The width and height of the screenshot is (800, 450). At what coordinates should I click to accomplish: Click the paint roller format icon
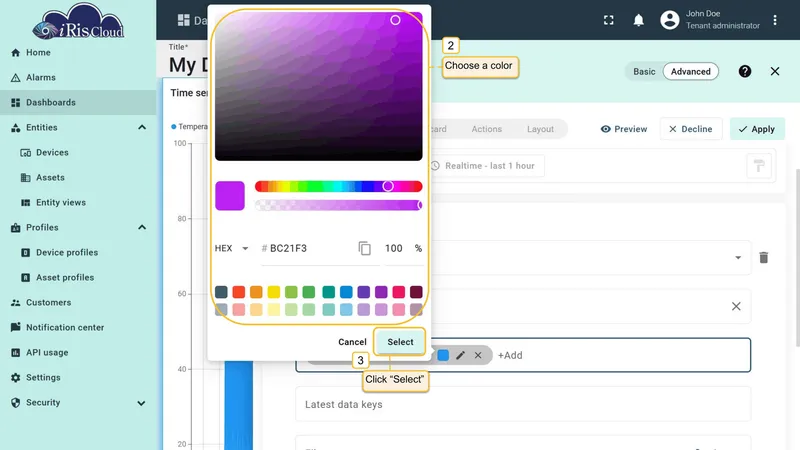point(759,166)
